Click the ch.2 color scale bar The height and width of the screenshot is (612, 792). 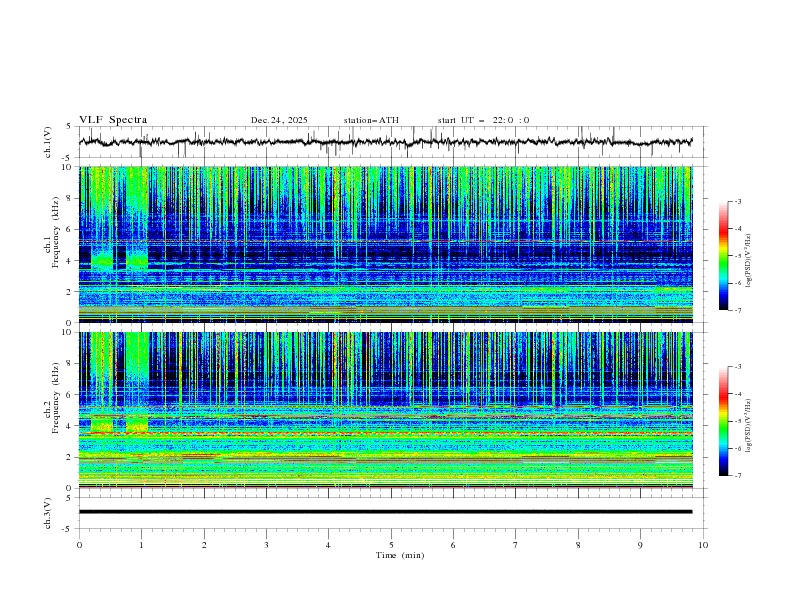(x=724, y=421)
